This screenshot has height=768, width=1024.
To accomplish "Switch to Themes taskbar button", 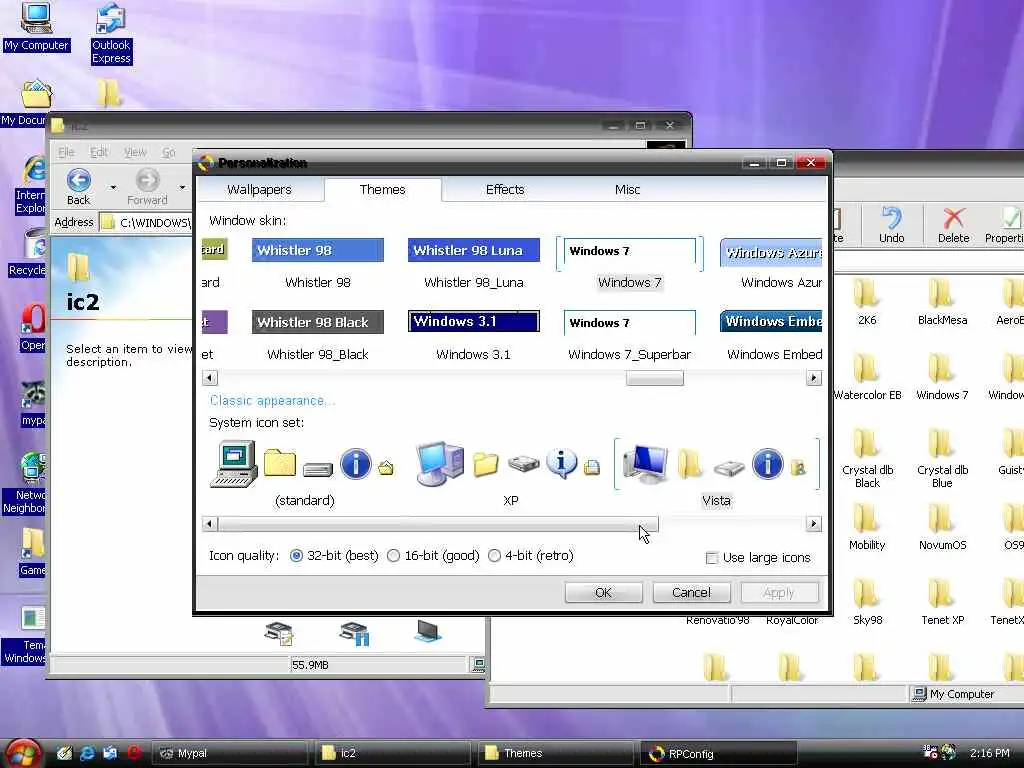I will (554, 753).
